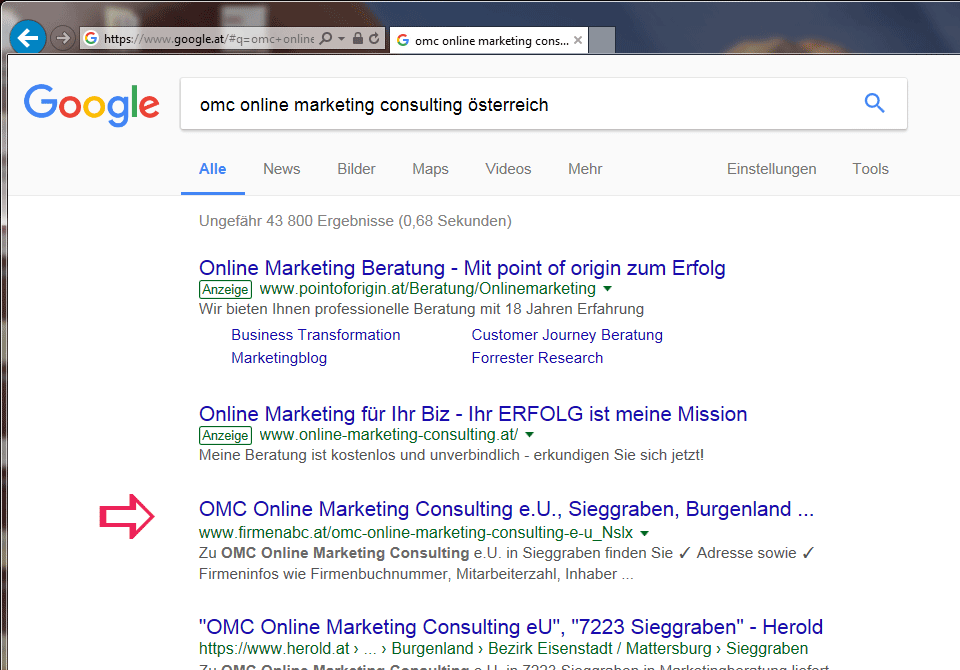Image resolution: width=960 pixels, height=670 pixels.
Task: Click the Refresh page icon
Action: coord(374,39)
